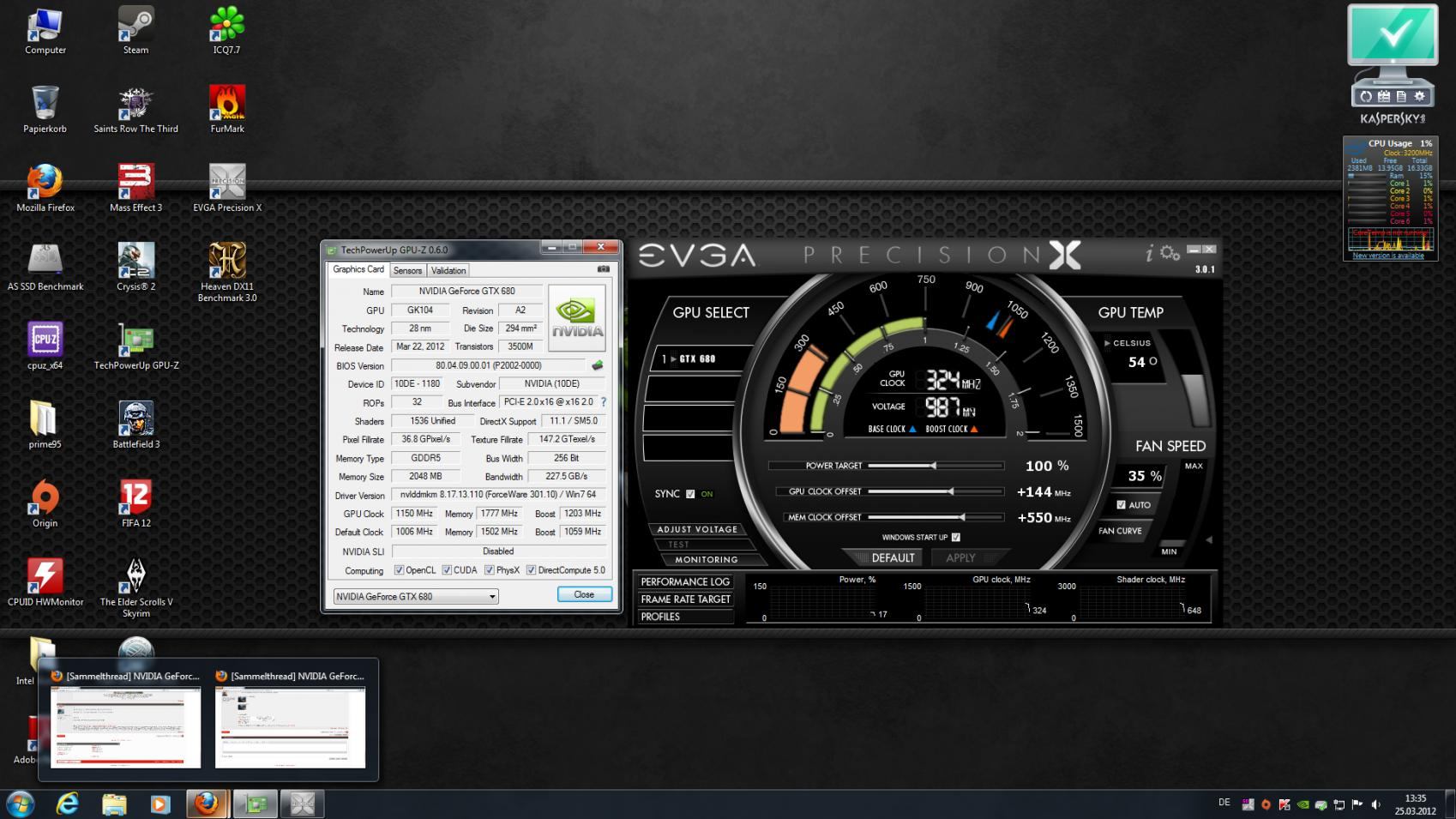Screen dimensions: 1456x819
Task: Select the Computer desktop icon
Action: (x=45, y=30)
